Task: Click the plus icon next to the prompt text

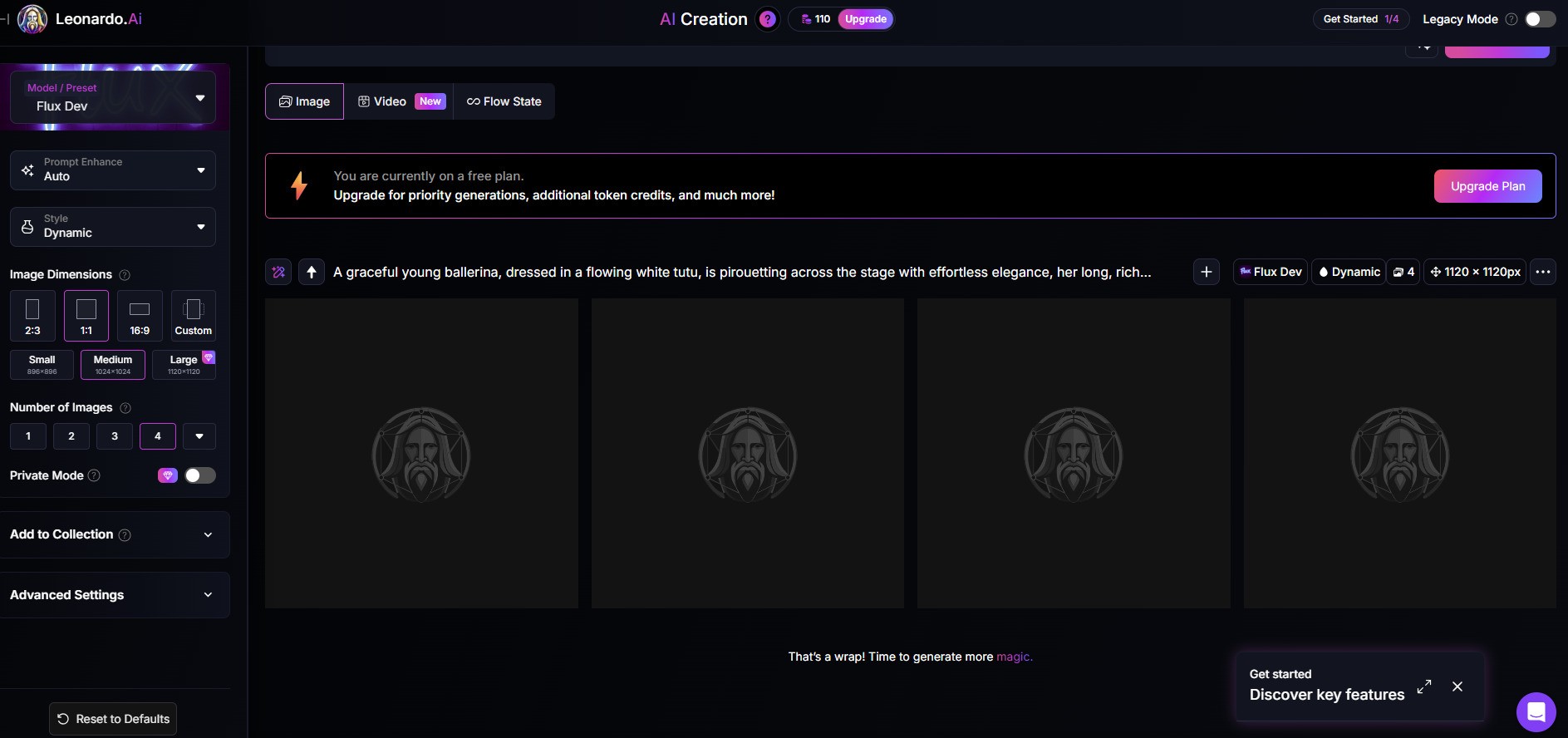Action: coord(1206,272)
